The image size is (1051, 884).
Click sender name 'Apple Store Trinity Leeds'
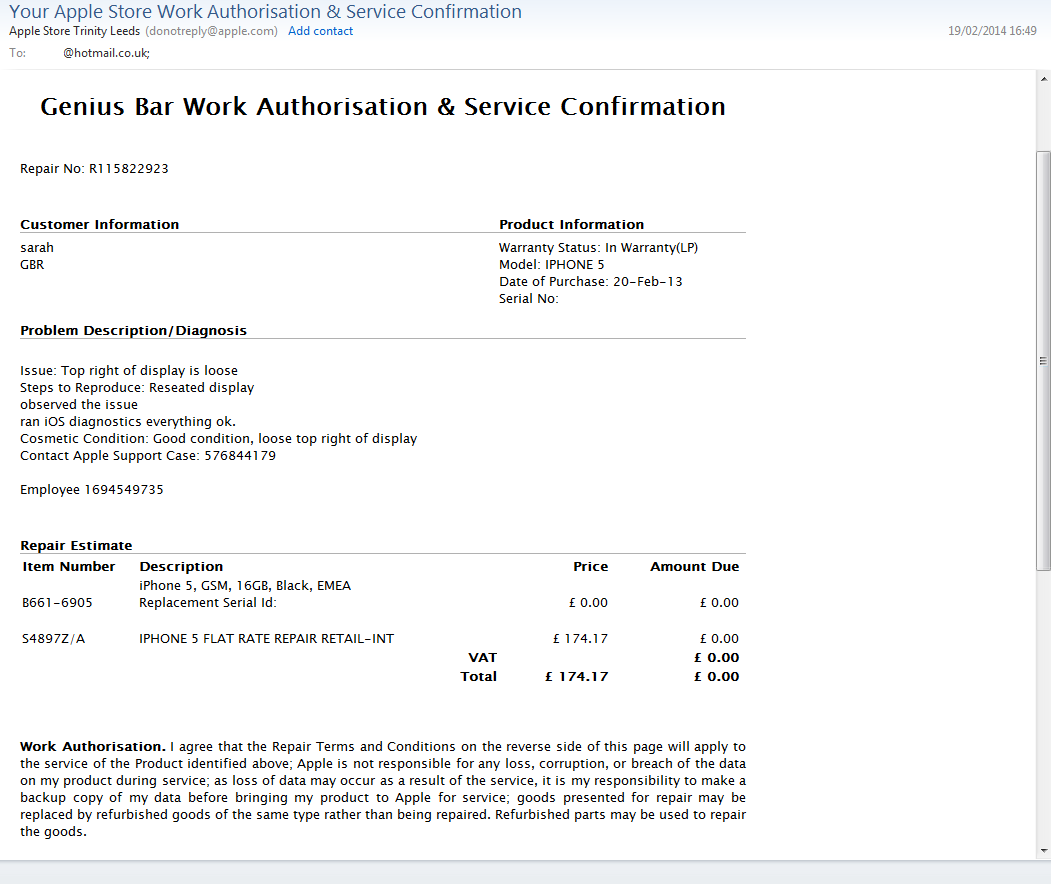point(74,31)
